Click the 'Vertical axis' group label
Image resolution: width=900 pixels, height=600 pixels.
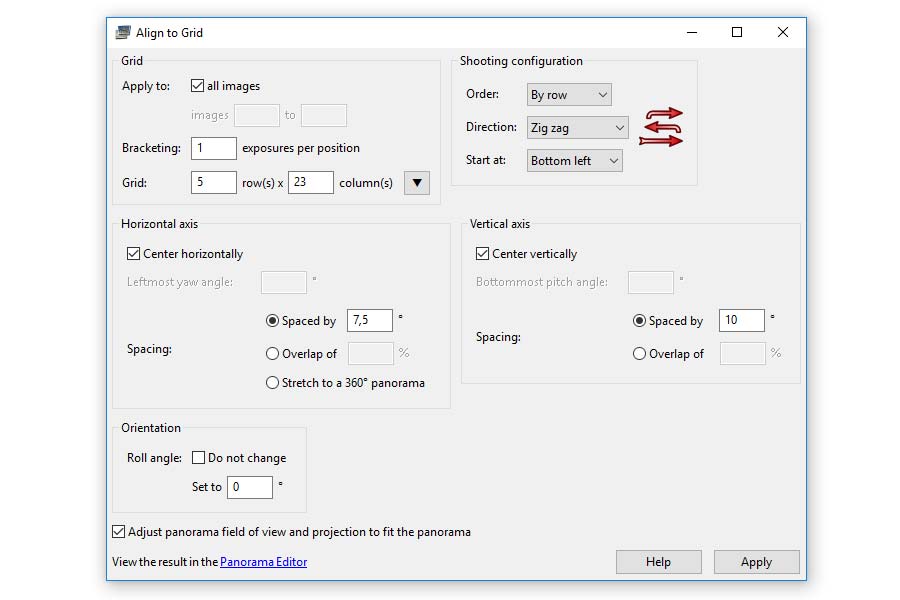tap(500, 224)
